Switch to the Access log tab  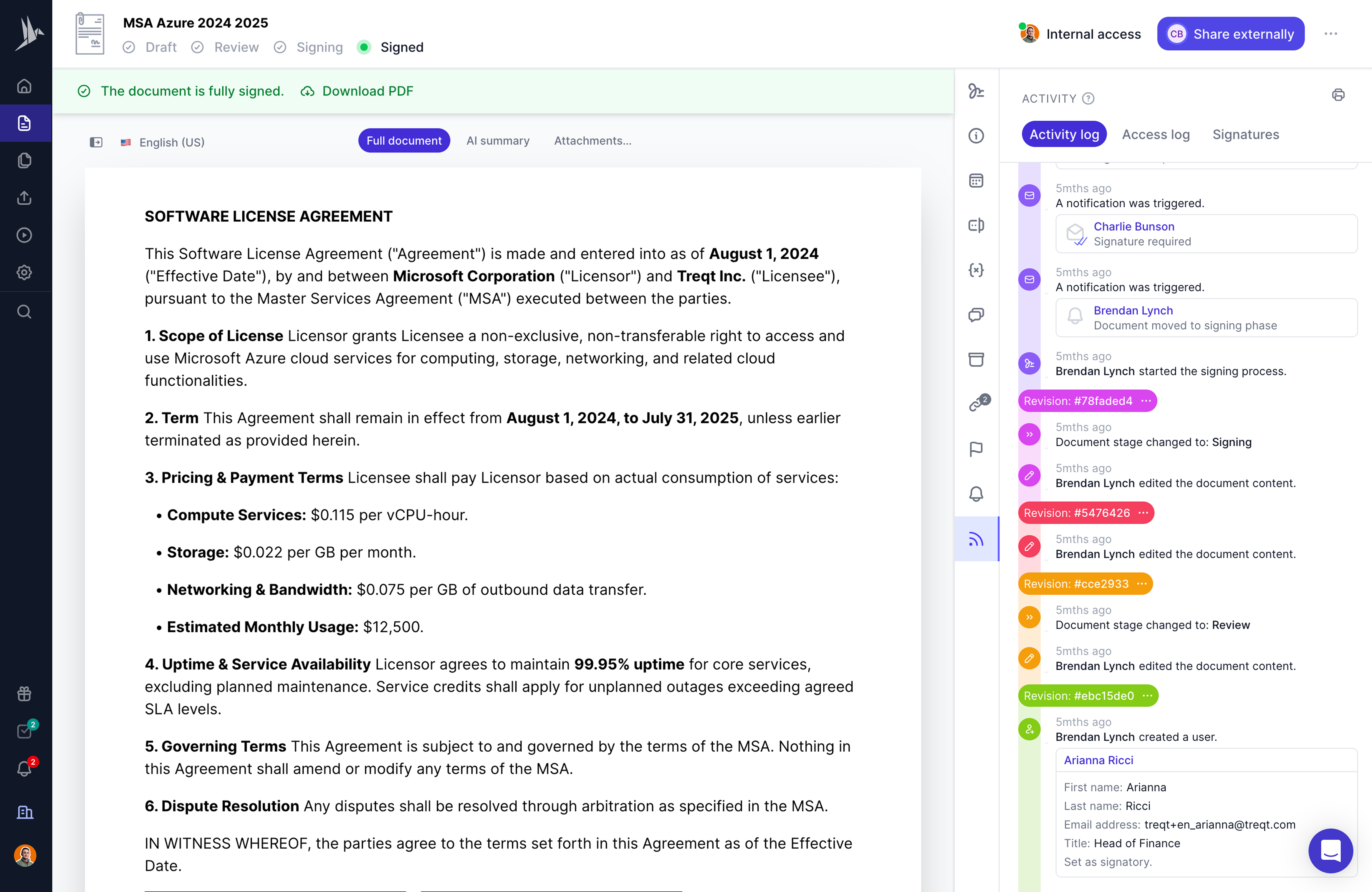coord(1155,134)
